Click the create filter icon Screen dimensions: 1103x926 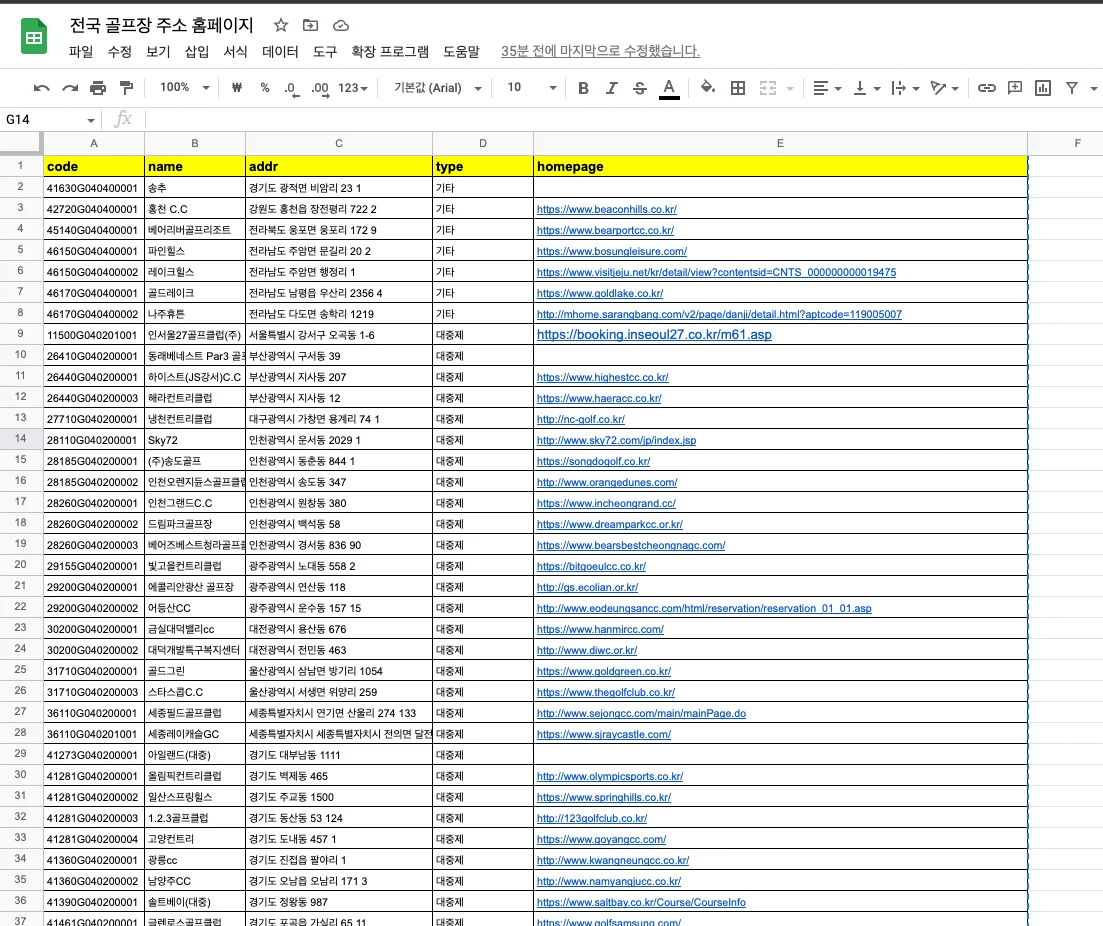(1071, 88)
